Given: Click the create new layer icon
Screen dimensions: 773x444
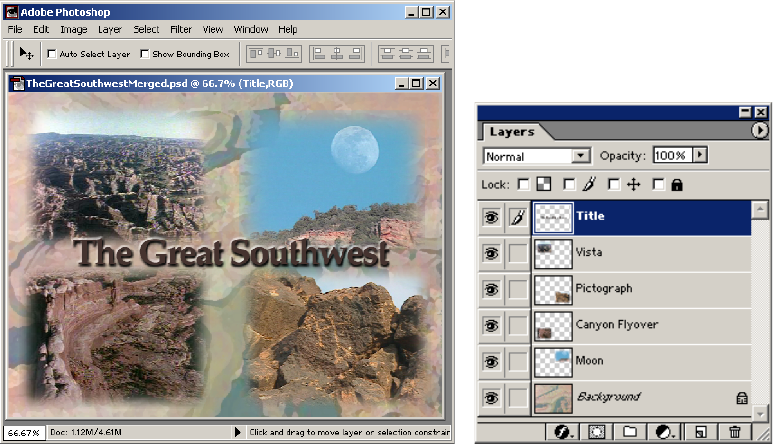Looking at the screenshot, I should click(701, 432).
